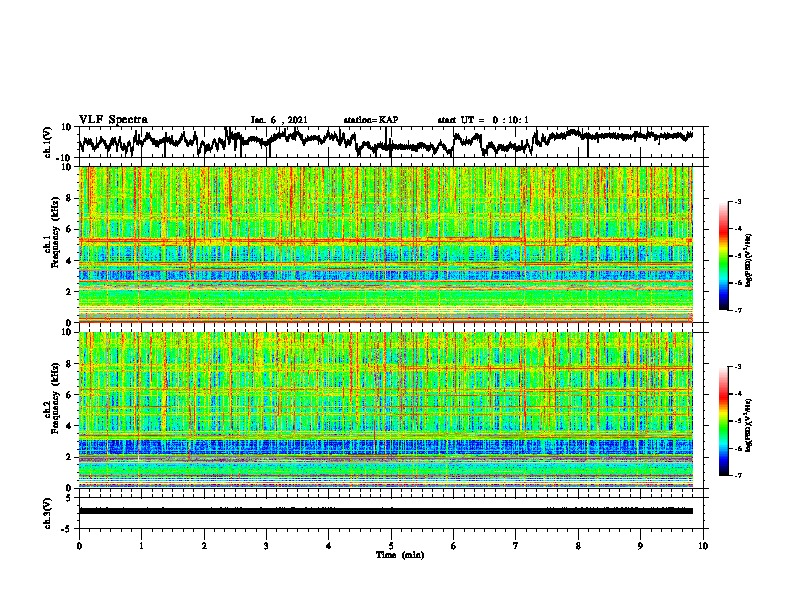Click the "-5" tick on ch.3 voltage axis
Image resolution: width=792 pixels, height=612 pixels.
pyautogui.click(x=67, y=529)
